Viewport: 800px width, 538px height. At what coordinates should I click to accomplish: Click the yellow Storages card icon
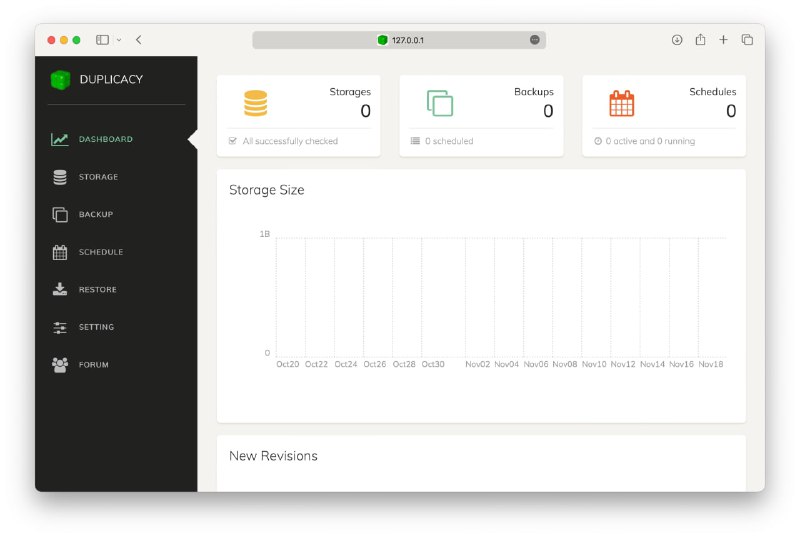tap(256, 103)
